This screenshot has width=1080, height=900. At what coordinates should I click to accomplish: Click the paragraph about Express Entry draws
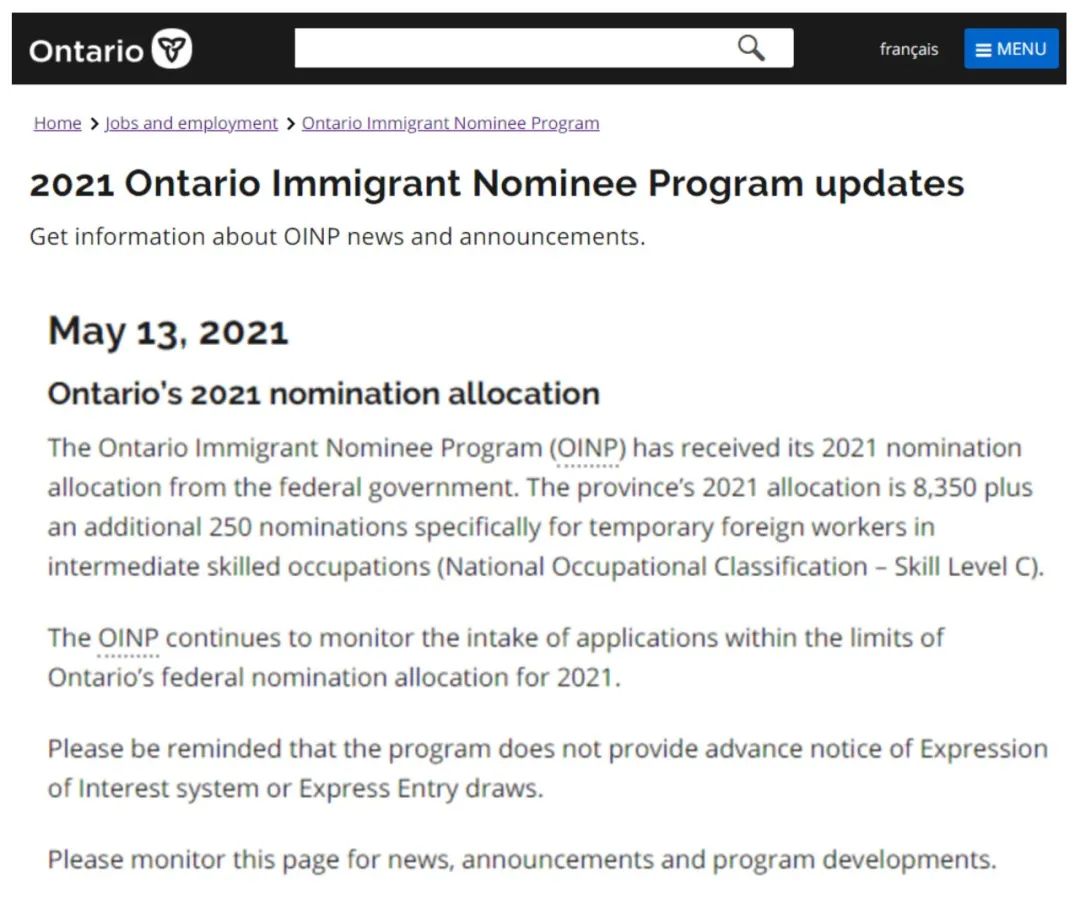click(x=548, y=768)
